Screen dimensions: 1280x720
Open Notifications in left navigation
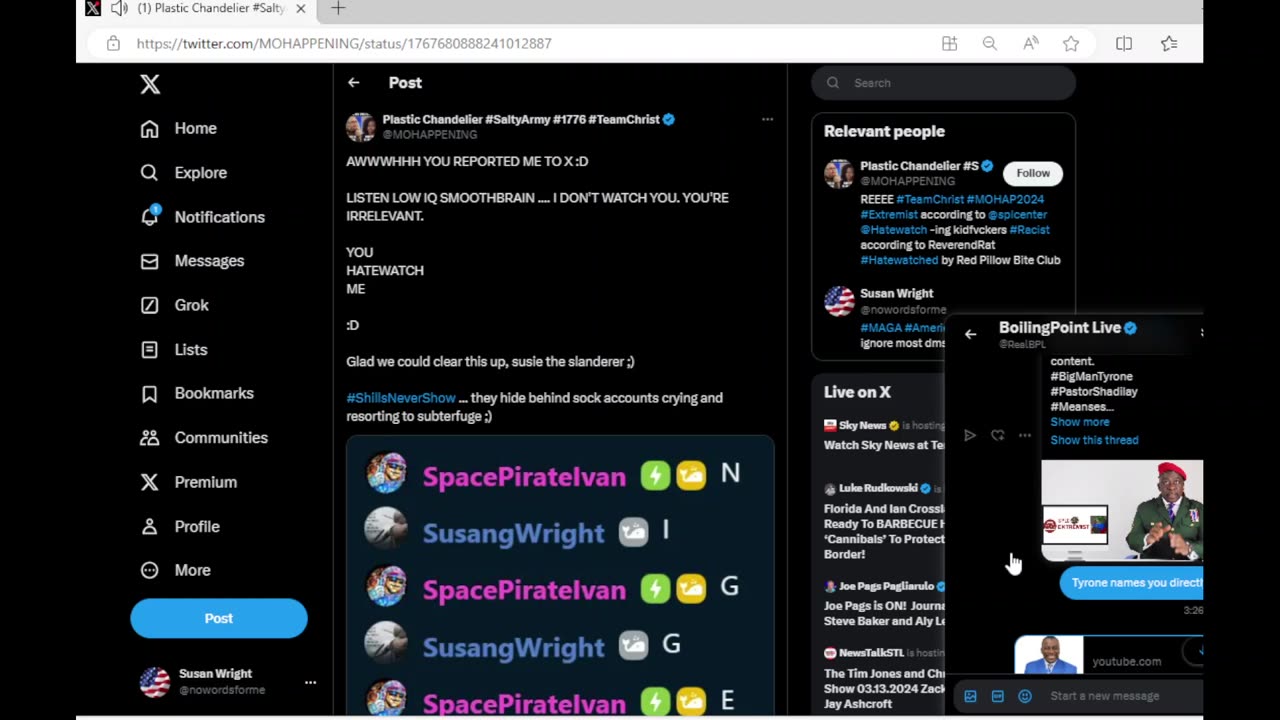[x=202, y=217]
